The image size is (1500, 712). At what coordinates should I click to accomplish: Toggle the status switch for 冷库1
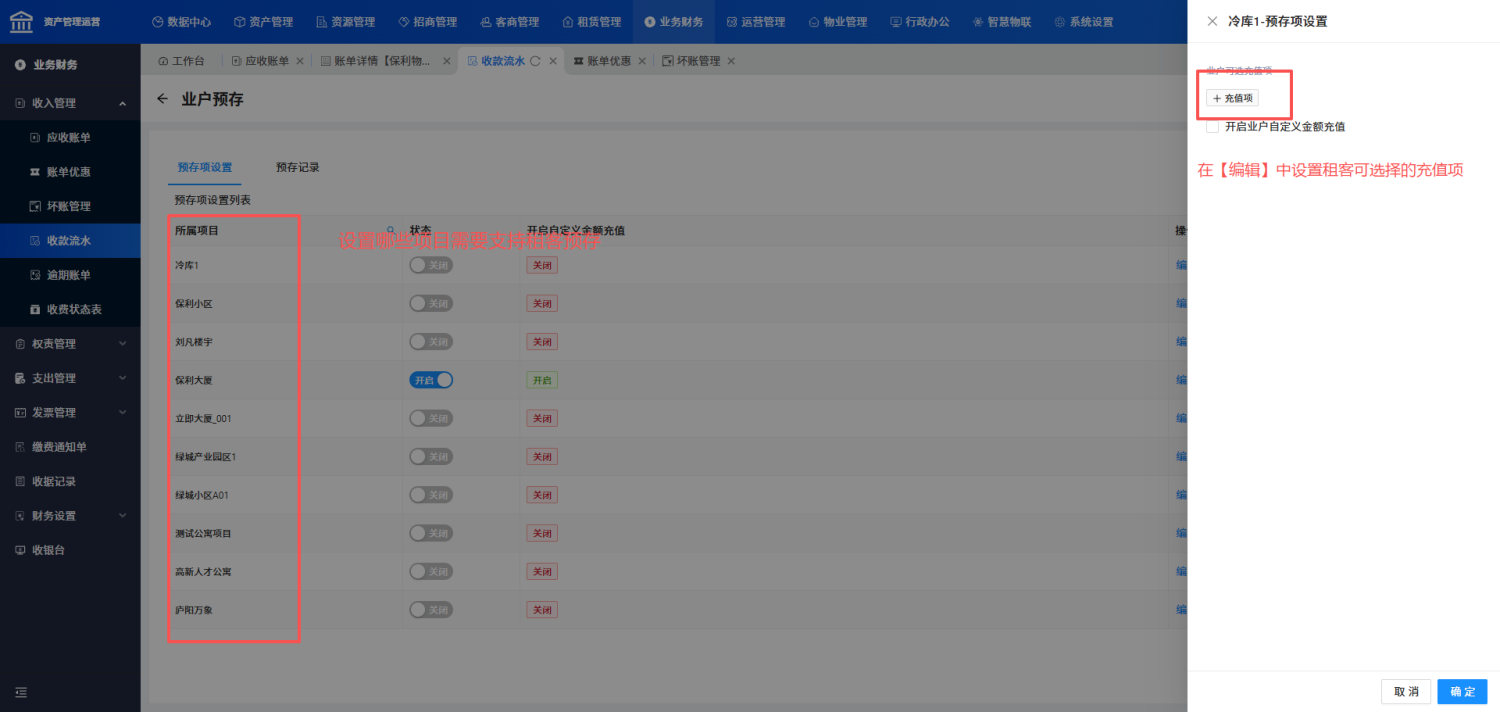pos(431,265)
